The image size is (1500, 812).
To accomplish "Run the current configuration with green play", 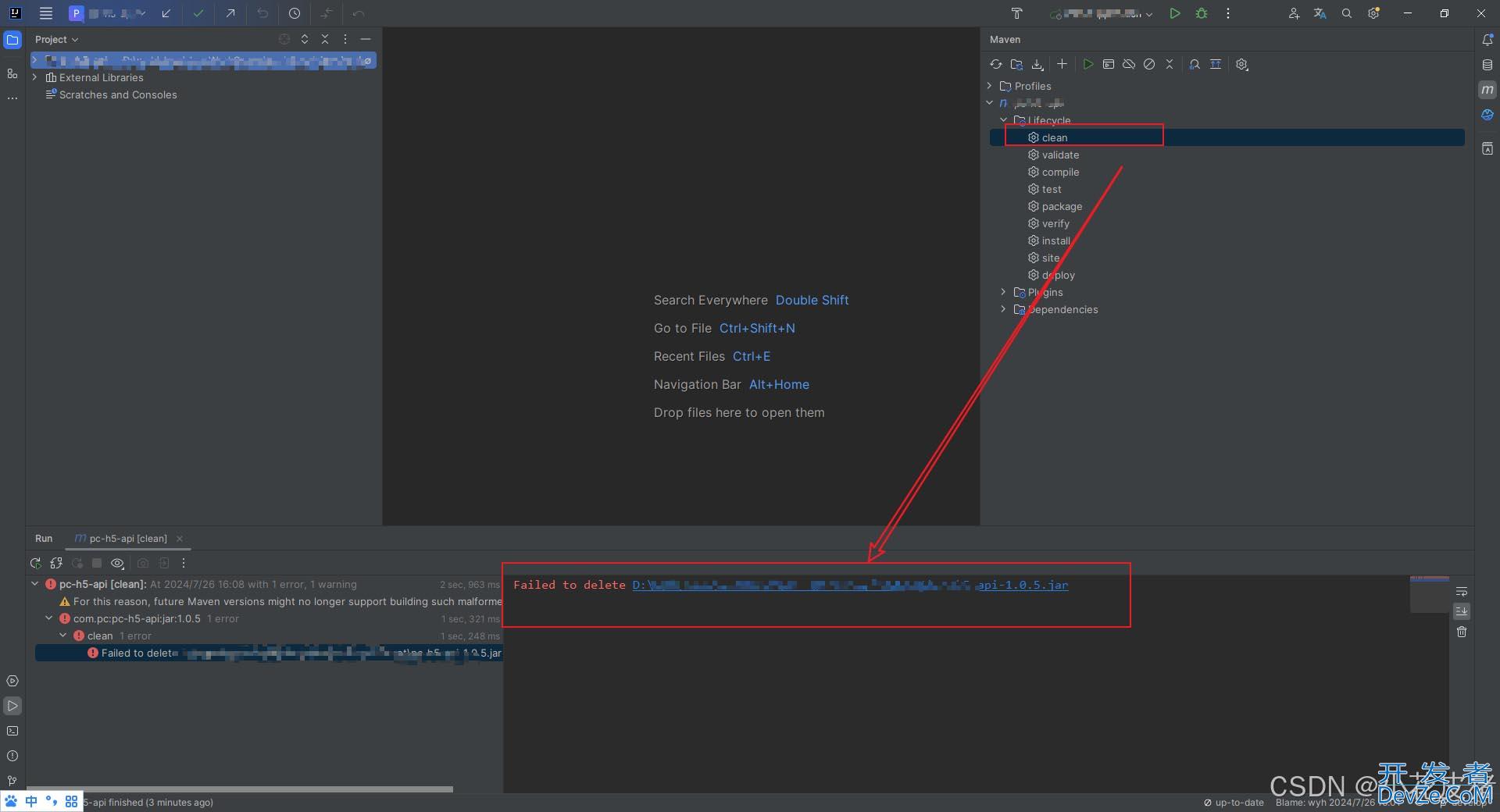I will click(1174, 13).
